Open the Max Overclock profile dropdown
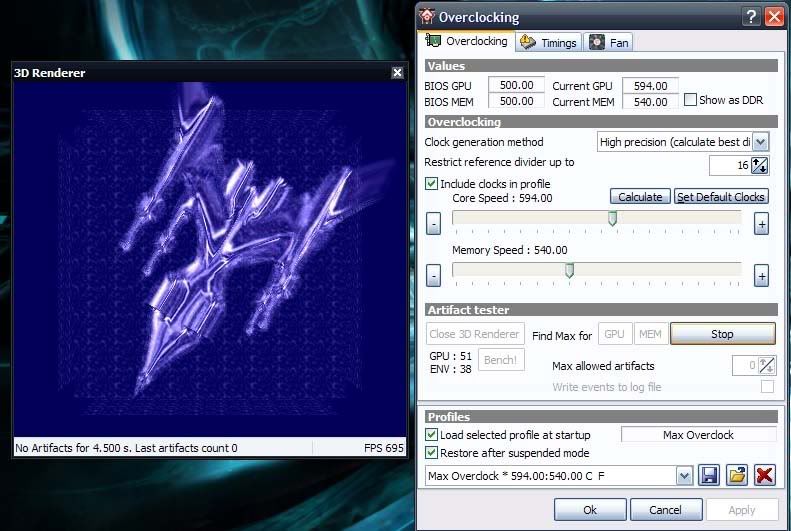Image resolution: width=791 pixels, height=531 pixels. click(684, 476)
